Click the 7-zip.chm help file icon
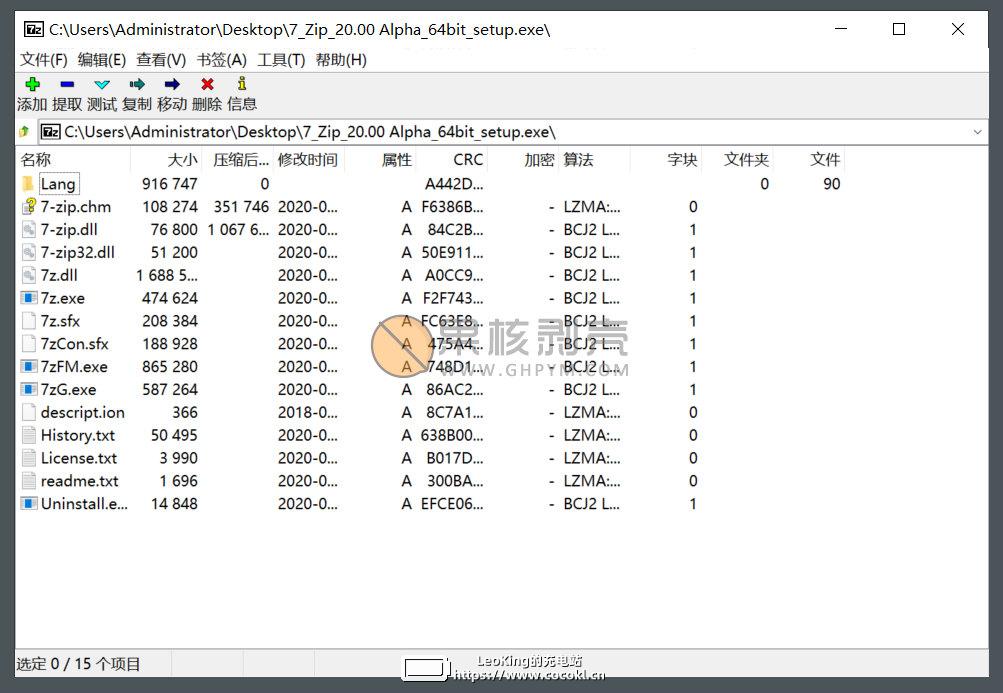1003x693 pixels. pyautogui.click(x=29, y=207)
